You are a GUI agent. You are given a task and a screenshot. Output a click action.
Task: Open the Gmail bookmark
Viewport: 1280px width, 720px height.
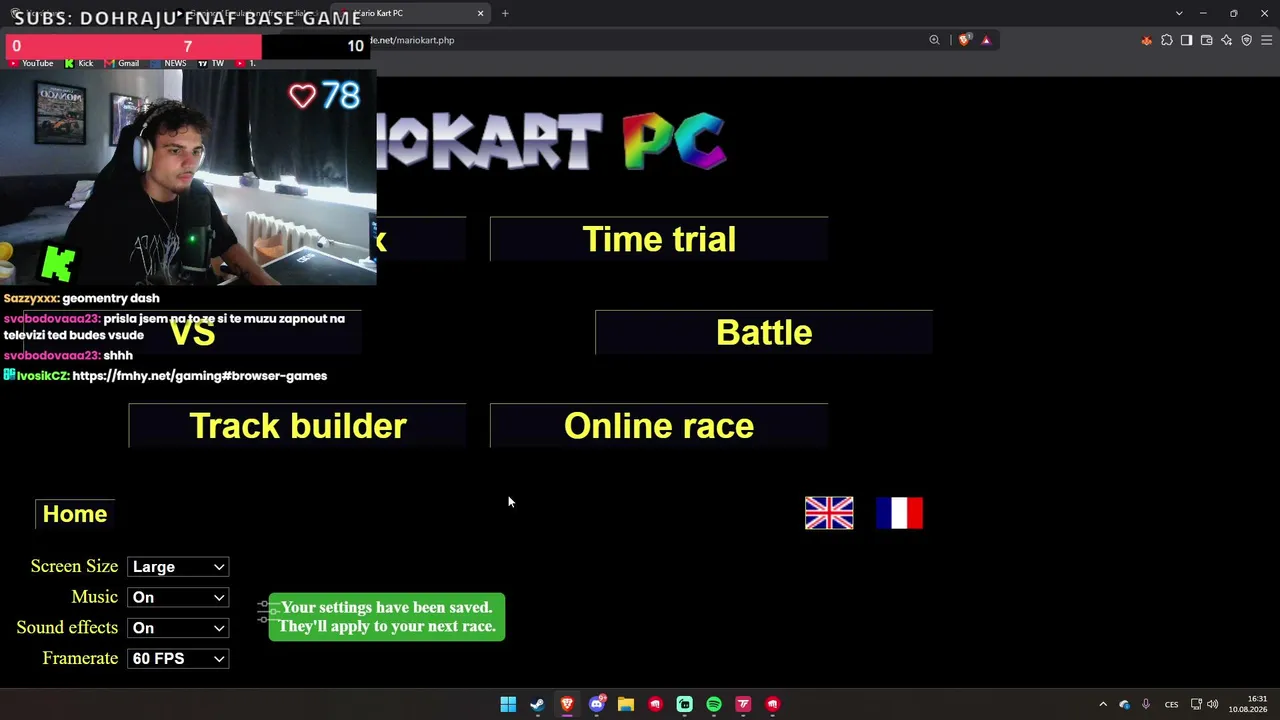pos(122,63)
